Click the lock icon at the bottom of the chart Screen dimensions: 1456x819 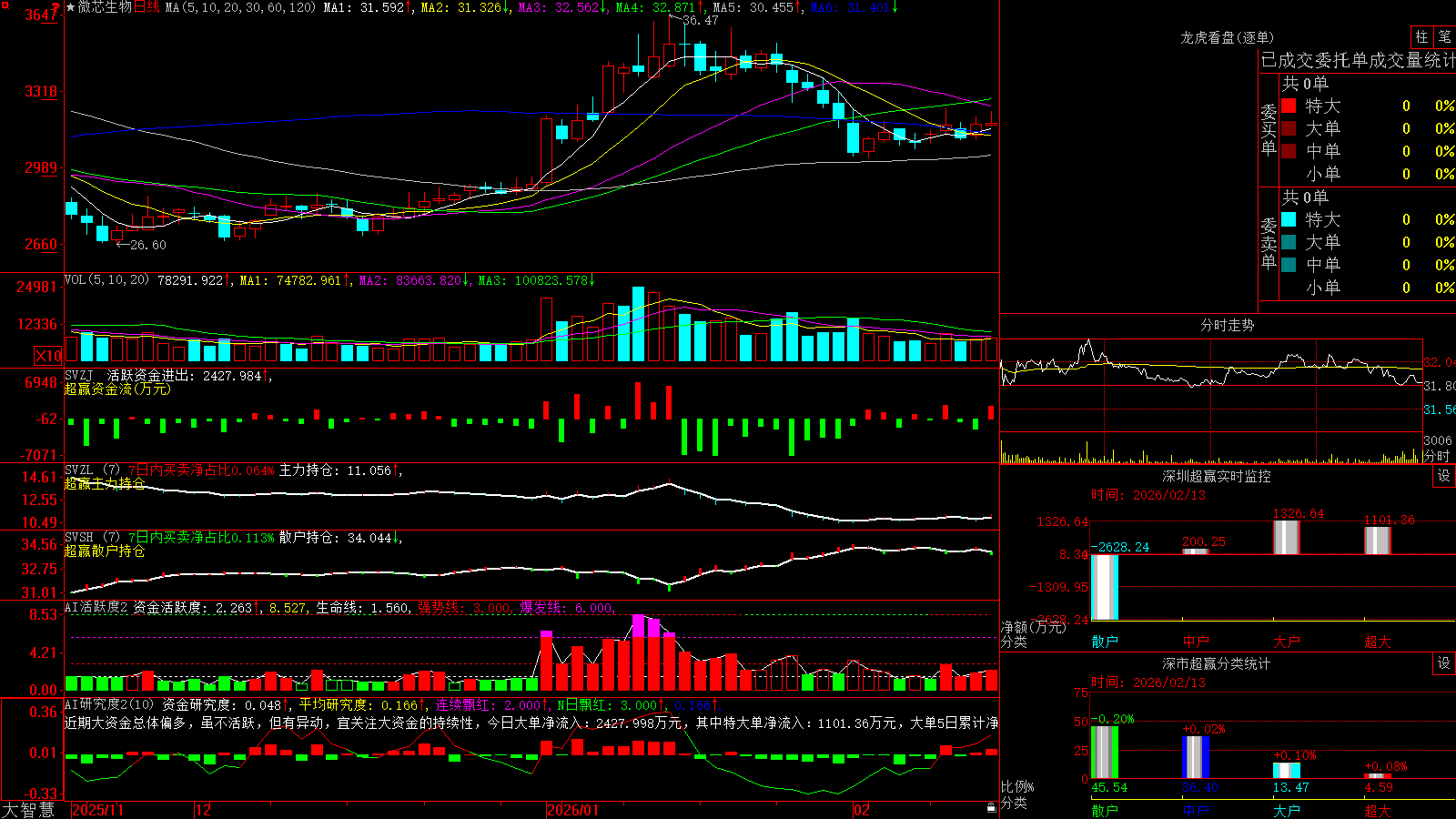[x=992, y=808]
